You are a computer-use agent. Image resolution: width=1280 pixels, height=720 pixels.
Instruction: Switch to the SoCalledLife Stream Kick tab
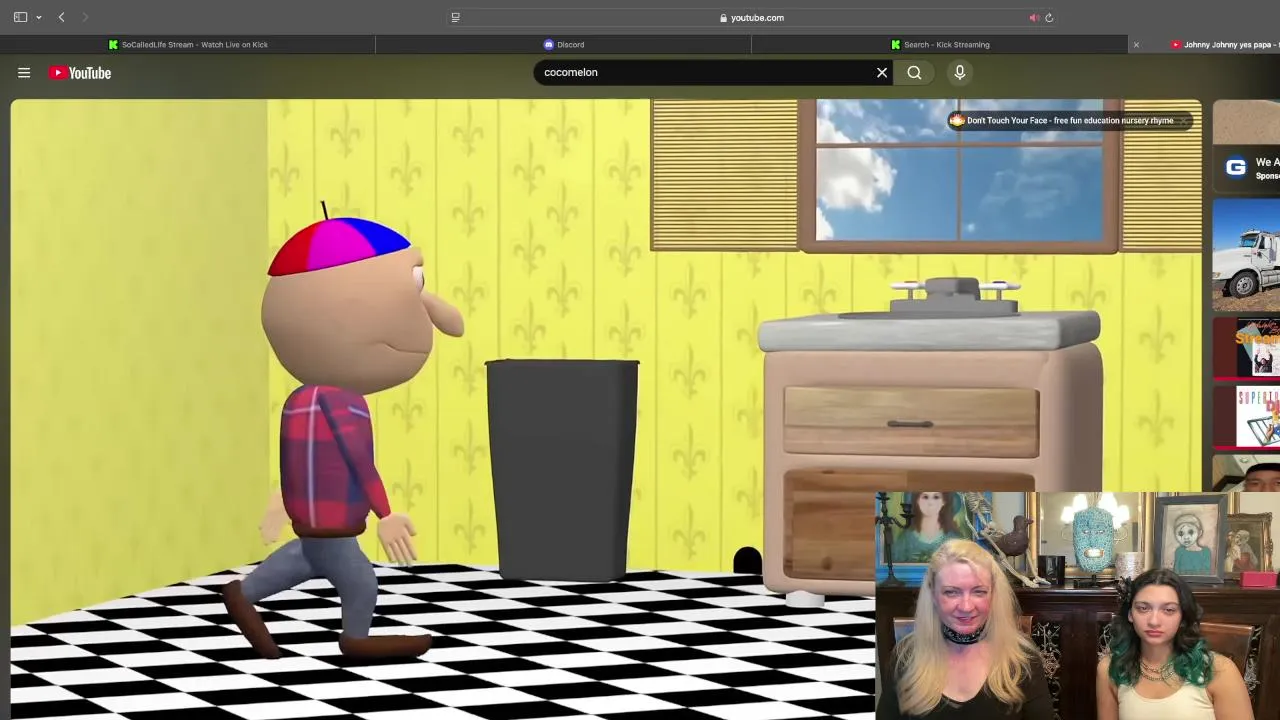tap(188, 44)
